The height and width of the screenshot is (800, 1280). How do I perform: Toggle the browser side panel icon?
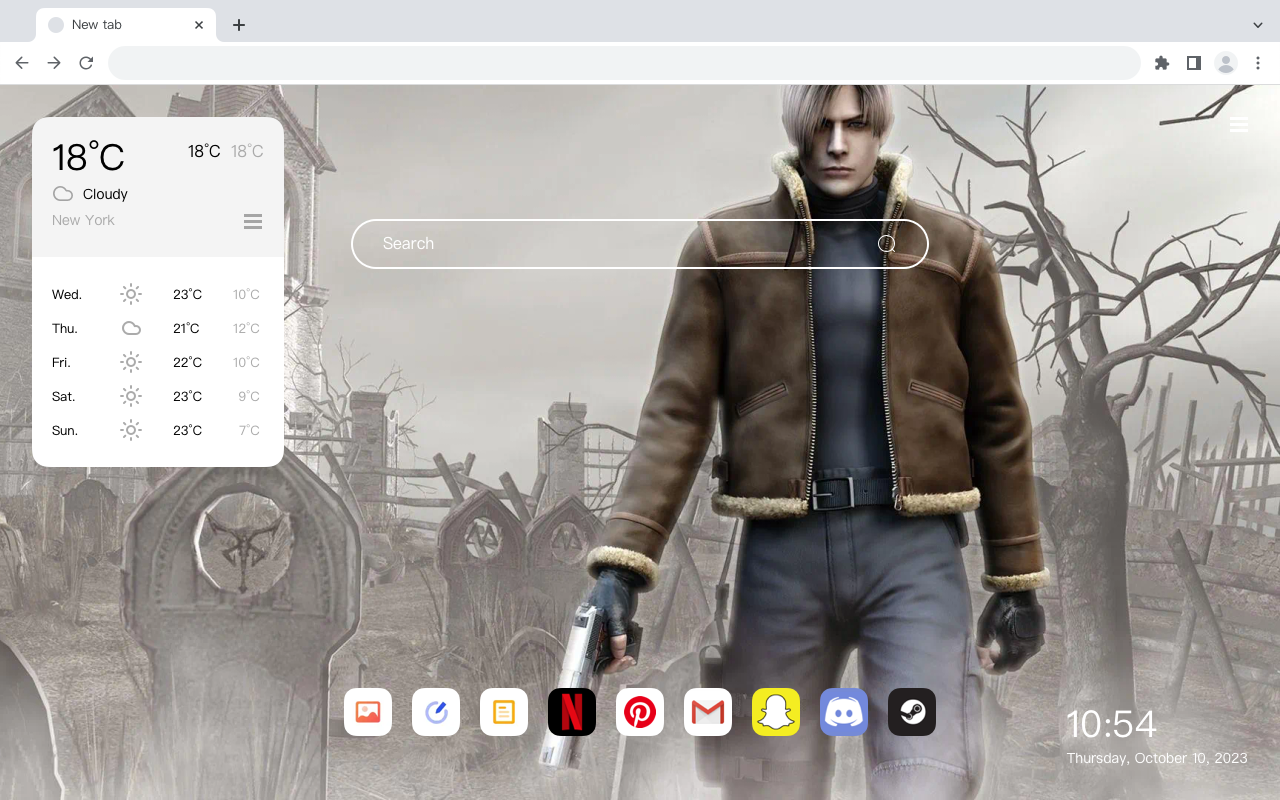(x=1193, y=63)
